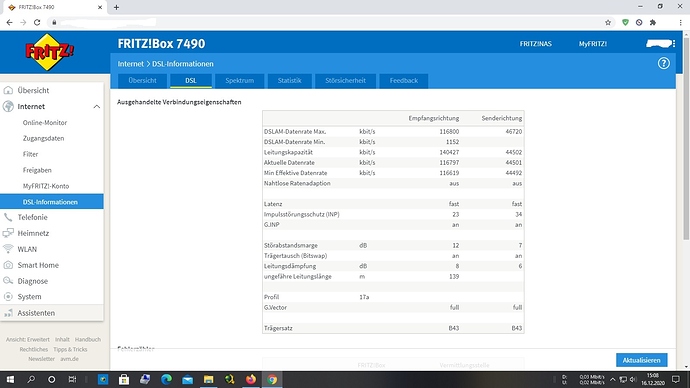Open the Diagnose sidebar section
690x388 pixels.
click(x=33, y=281)
